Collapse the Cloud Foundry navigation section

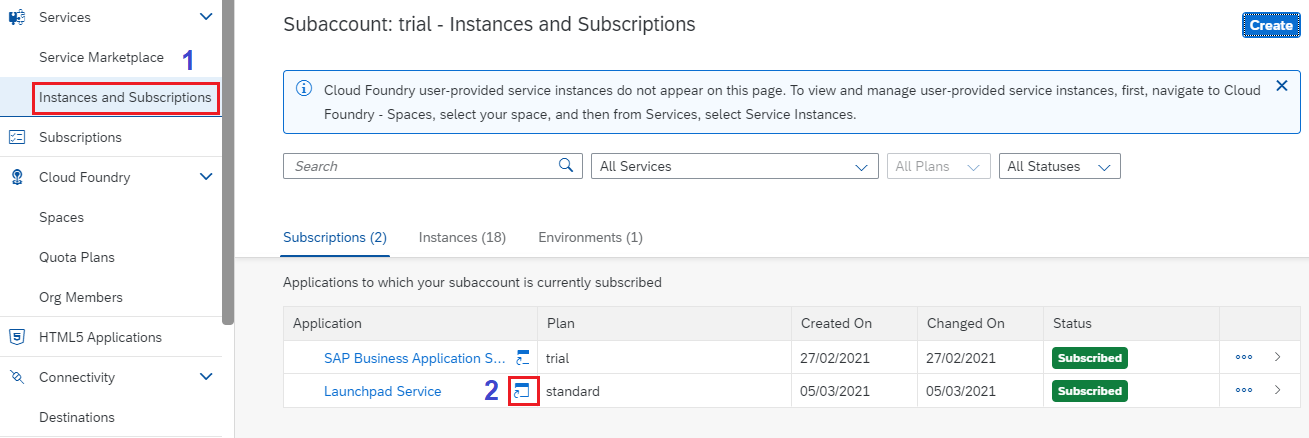[206, 177]
